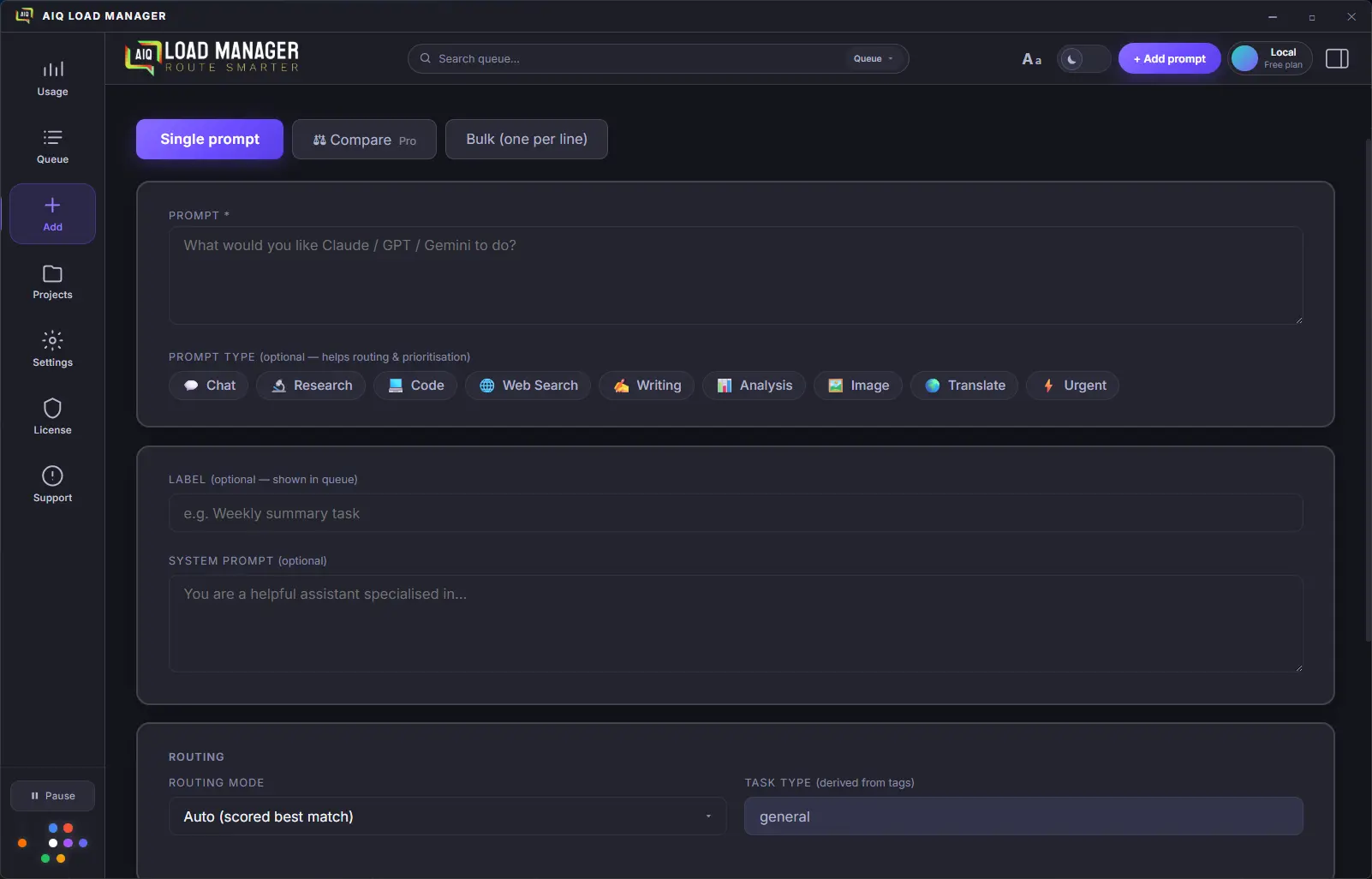This screenshot has width=1372, height=879.
Task: Click the main Prompt text area
Action: point(736,275)
